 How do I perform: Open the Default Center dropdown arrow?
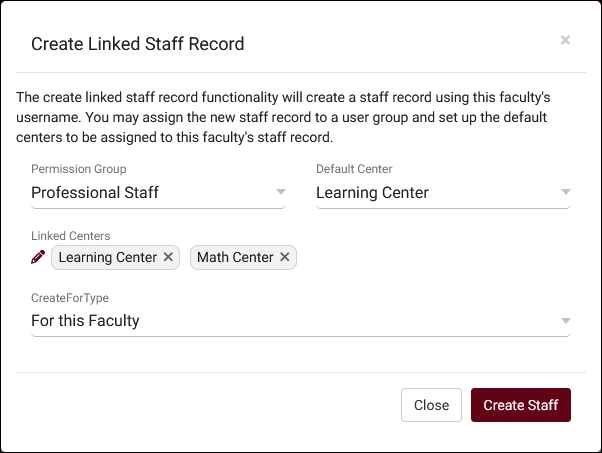(565, 192)
